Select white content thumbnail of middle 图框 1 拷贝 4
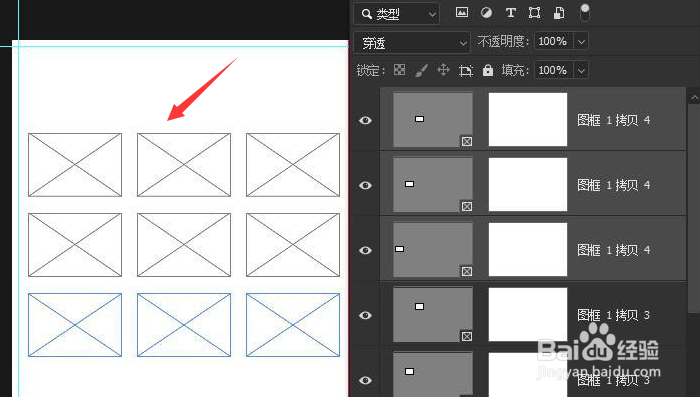Screen dimensions: 700x397 (x=528, y=184)
